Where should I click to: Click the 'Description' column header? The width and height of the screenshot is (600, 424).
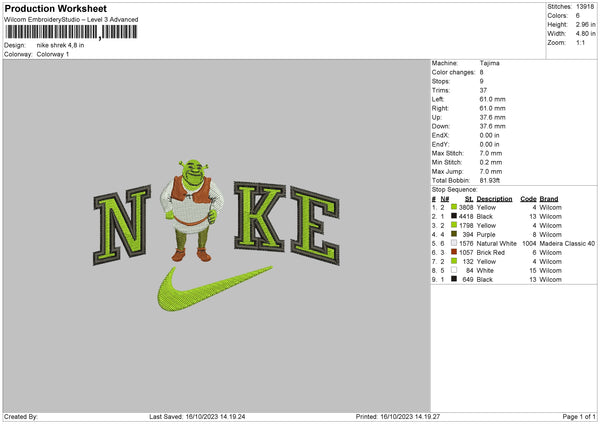(x=494, y=199)
